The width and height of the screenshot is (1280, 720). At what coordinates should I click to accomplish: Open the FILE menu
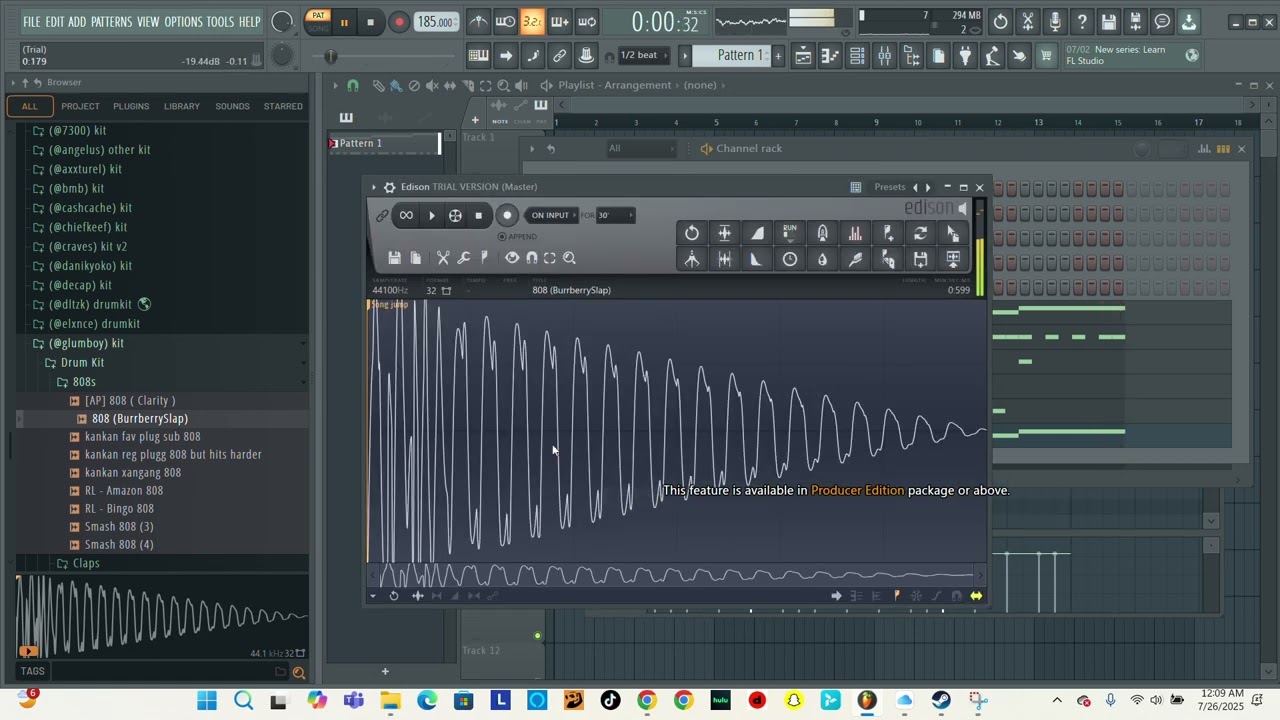coord(31,21)
